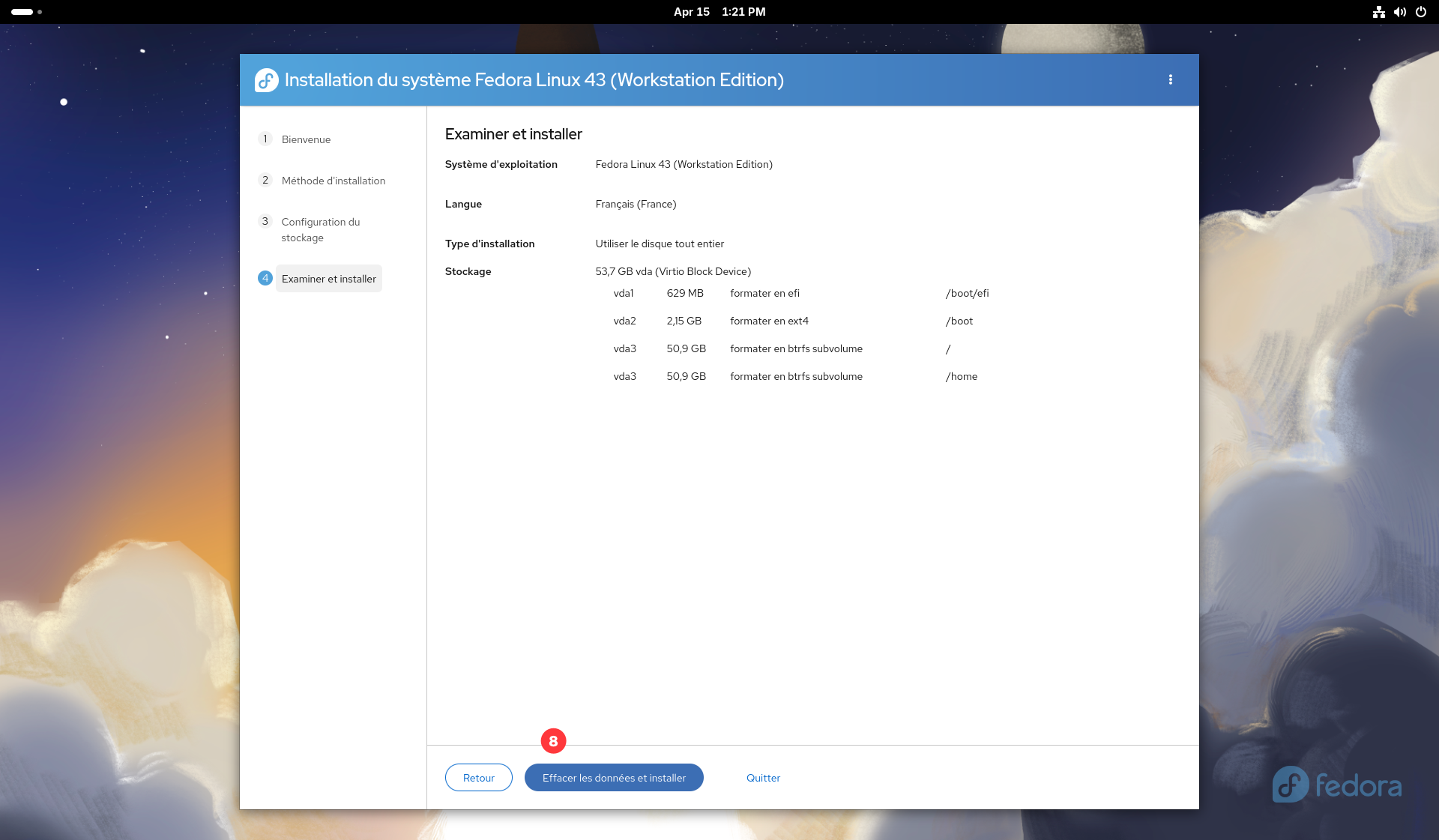1439x840 pixels.
Task: Click the Fedora logo in installer header
Action: [266, 80]
